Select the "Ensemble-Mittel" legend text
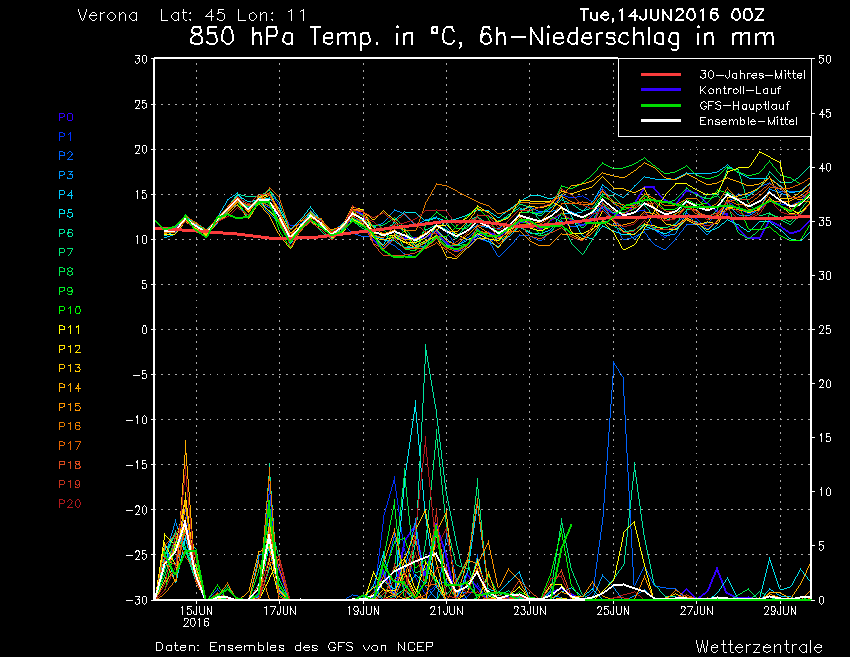 (748, 121)
